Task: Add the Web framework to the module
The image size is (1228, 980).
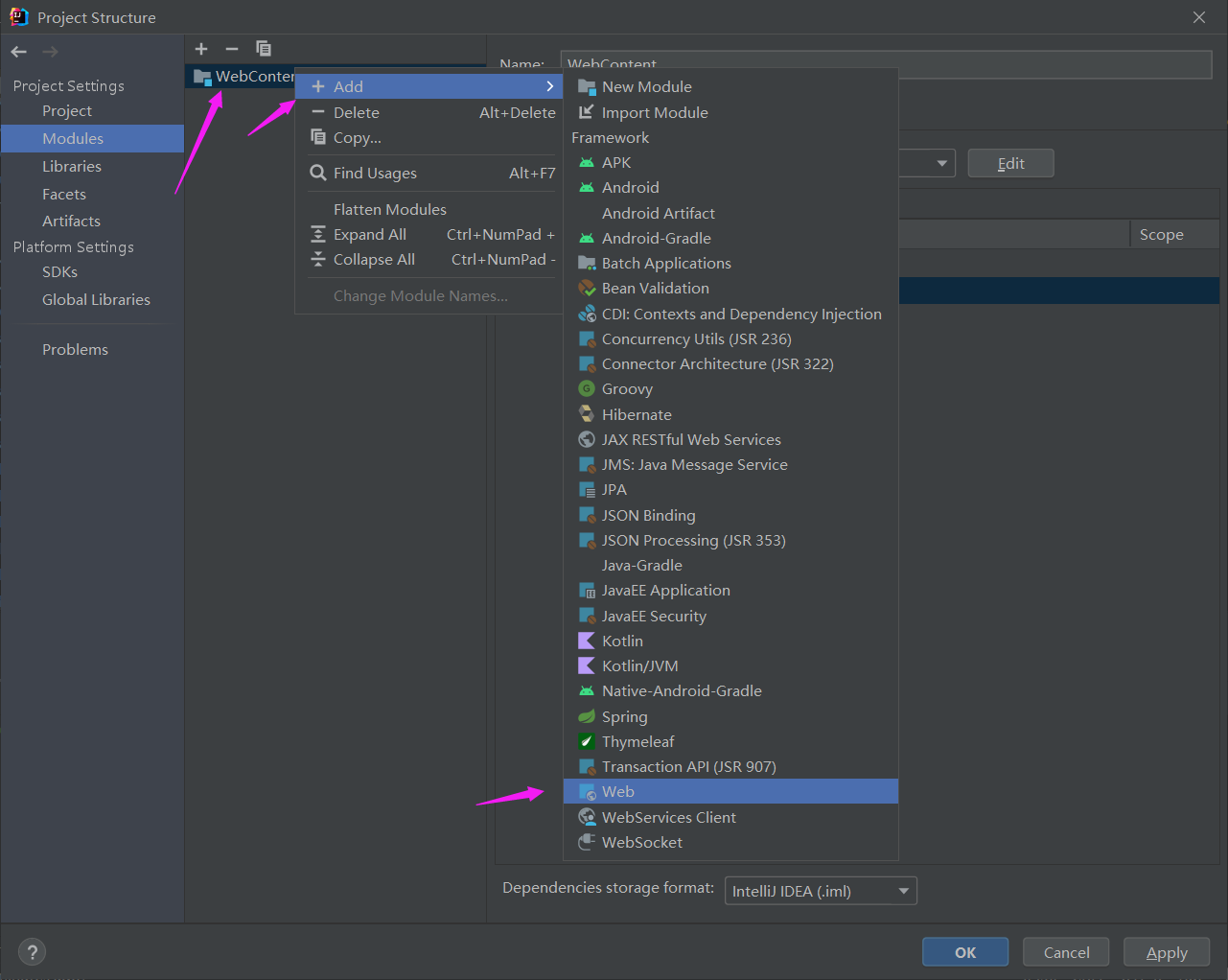Action: pos(730,792)
